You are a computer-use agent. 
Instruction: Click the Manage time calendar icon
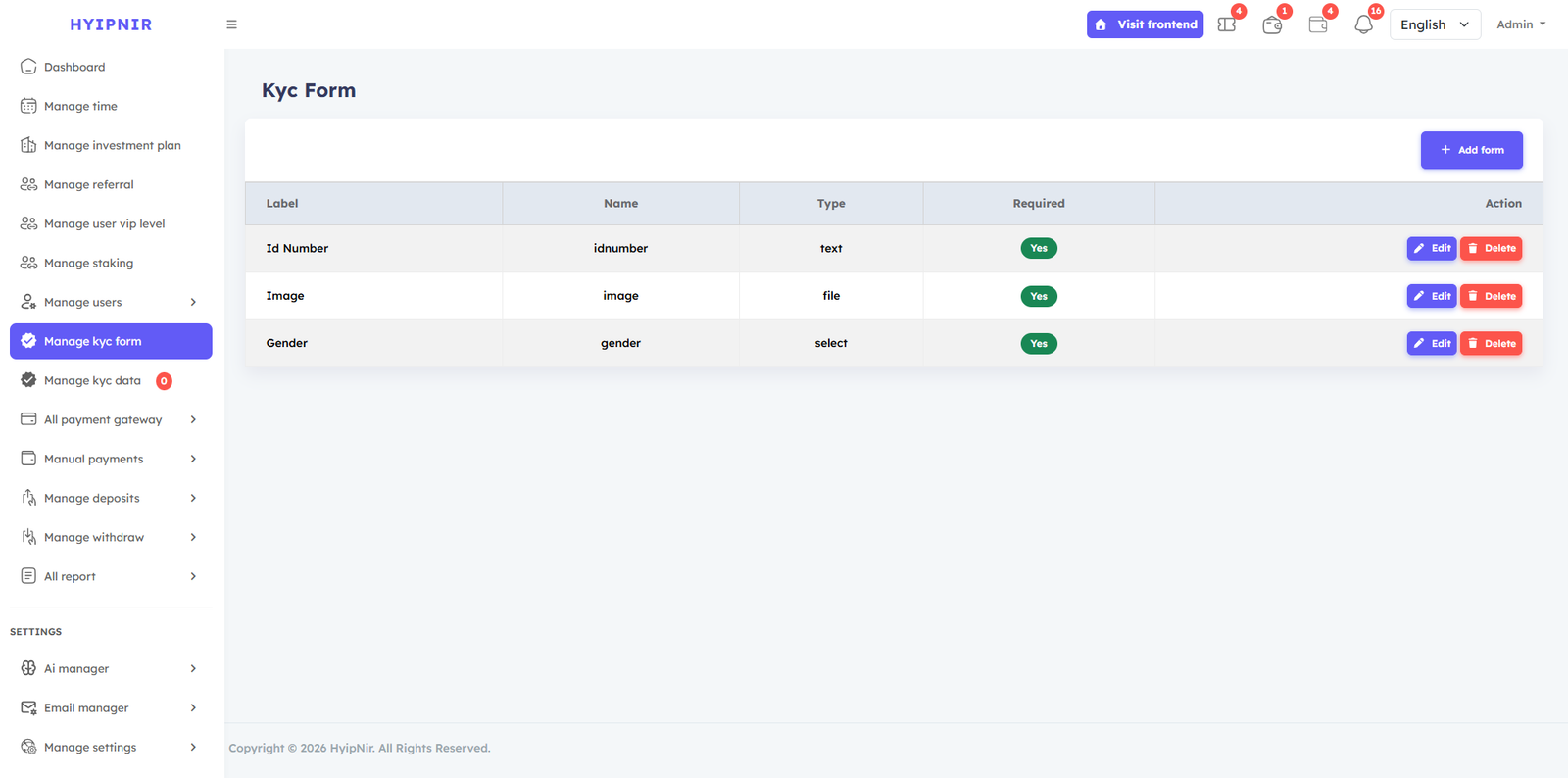tap(28, 106)
